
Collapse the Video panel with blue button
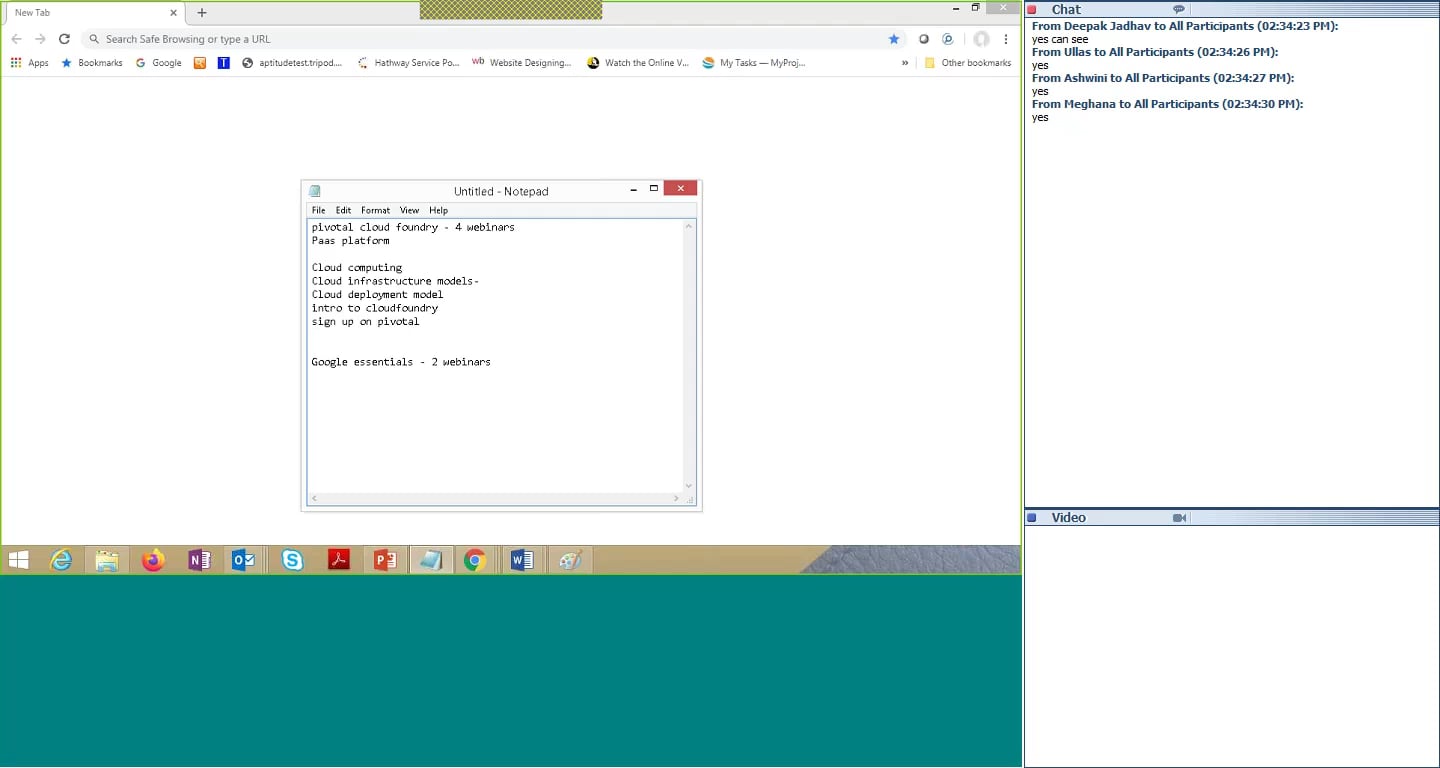pyautogui.click(x=1032, y=518)
